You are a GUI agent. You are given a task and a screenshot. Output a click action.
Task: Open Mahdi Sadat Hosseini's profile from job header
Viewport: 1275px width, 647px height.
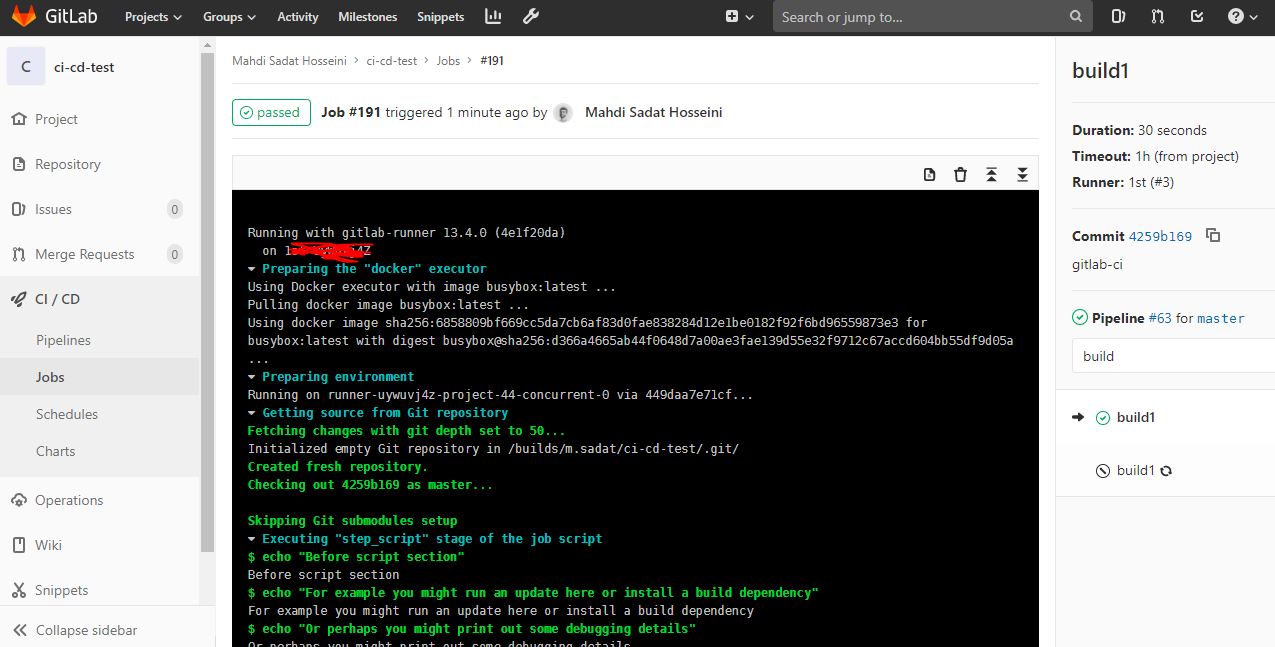coord(654,113)
